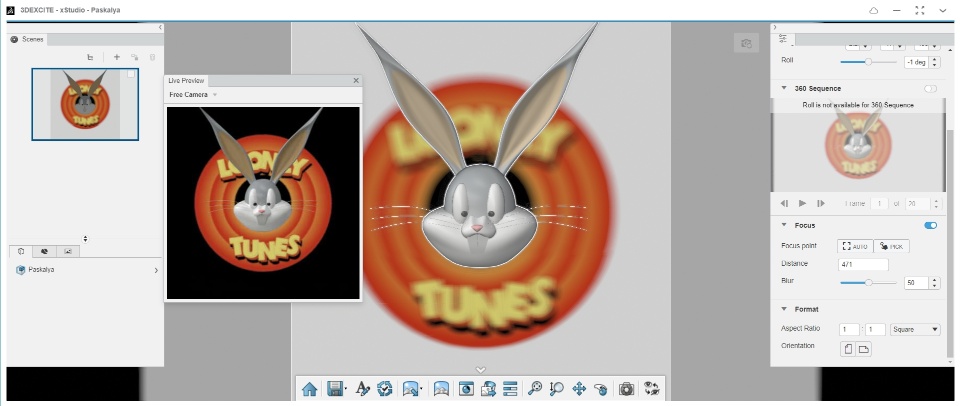Select the zoom fit magnifier tool
Image resolution: width=960 pixels, height=406 pixels.
click(x=535, y=388)
